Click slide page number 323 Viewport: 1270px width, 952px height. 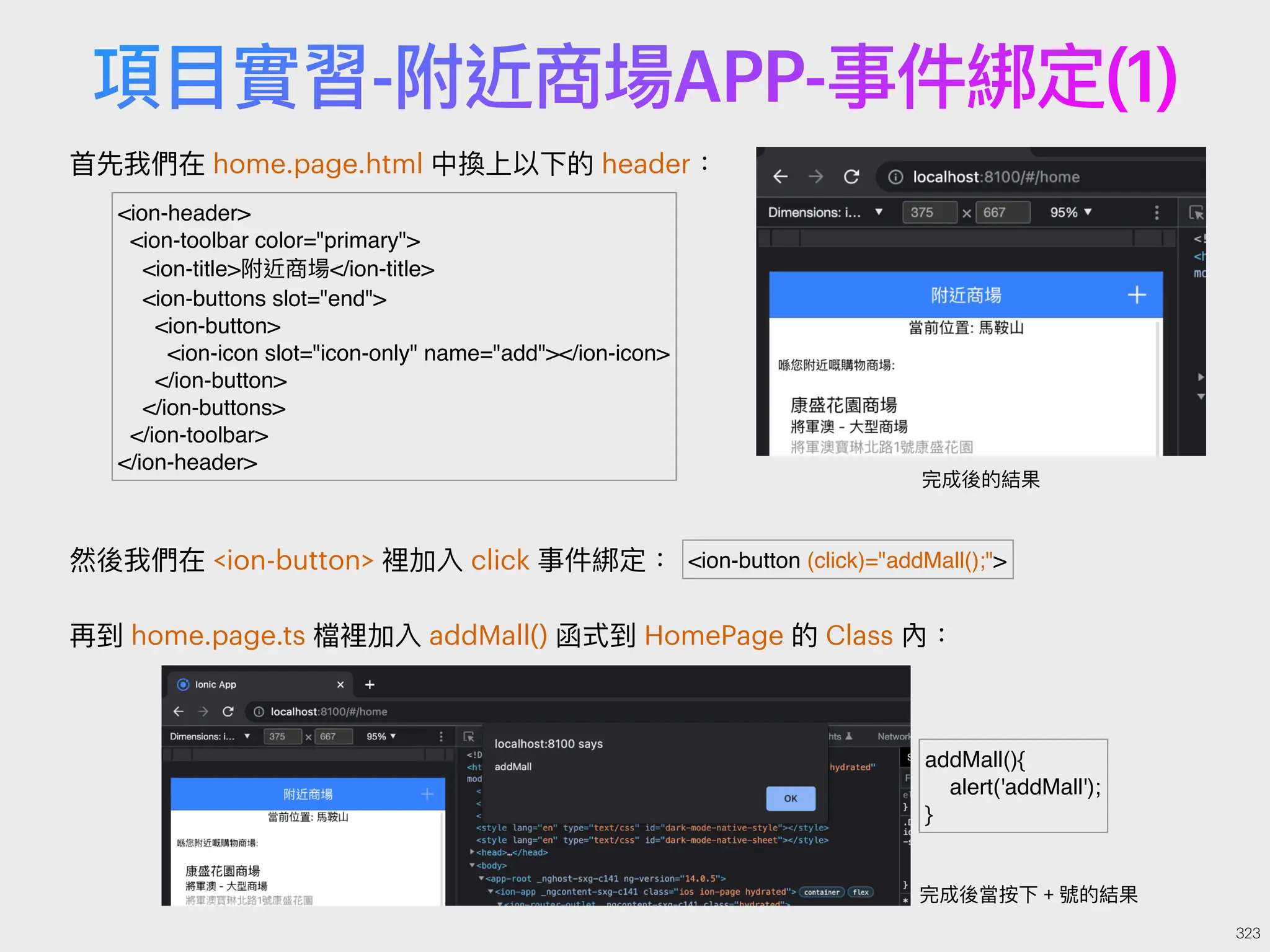1248,933
